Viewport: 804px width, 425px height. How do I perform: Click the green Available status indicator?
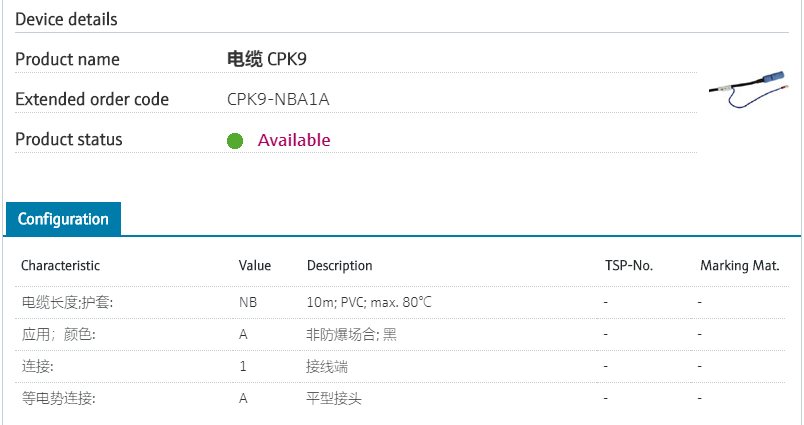(x=235, y=141)
